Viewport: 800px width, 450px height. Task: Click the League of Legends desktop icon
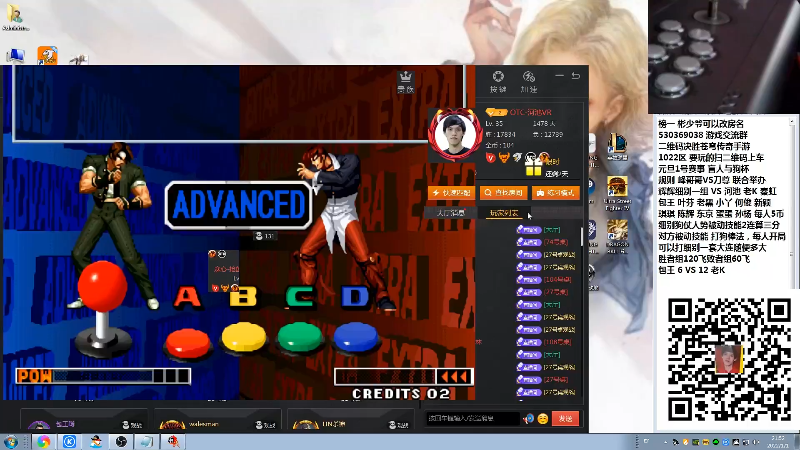617,147
